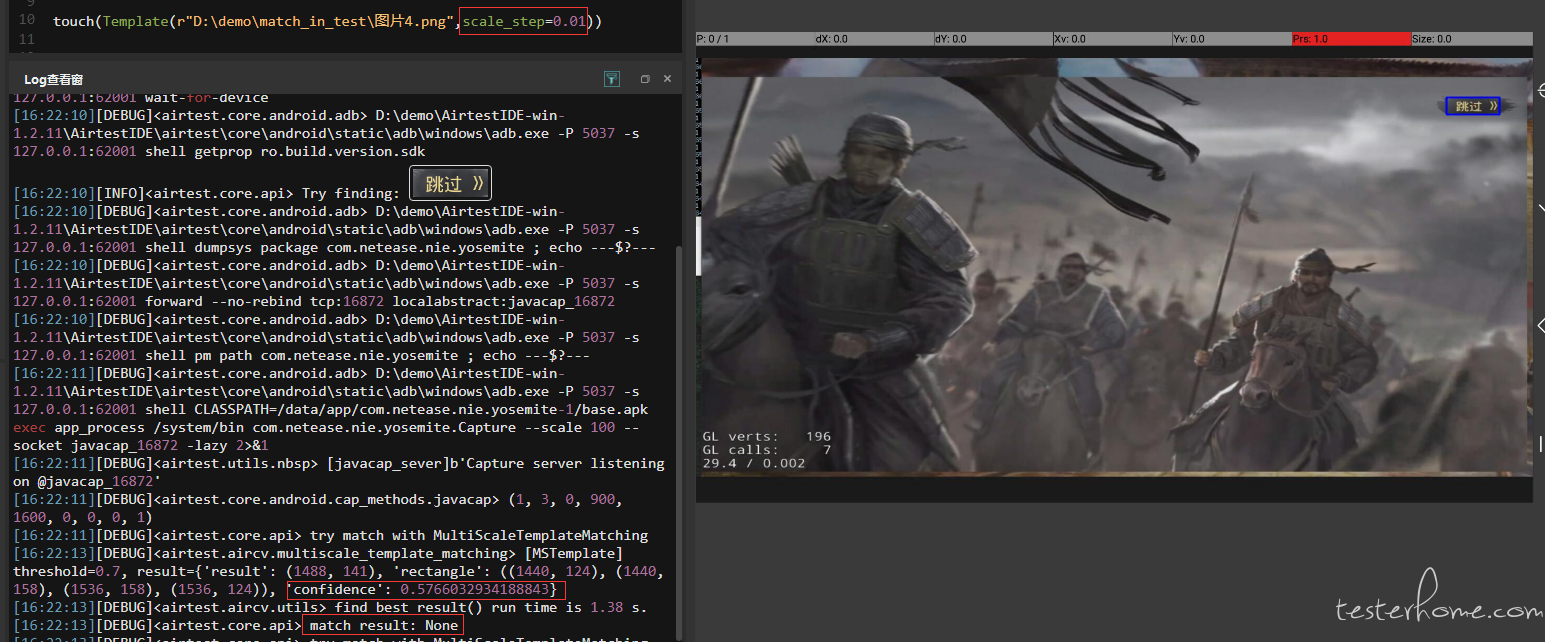Viewport: 1545px width, 642px height.
Task: Click the 'Yv: 0.0' status cell
Action: point(1230,39)
